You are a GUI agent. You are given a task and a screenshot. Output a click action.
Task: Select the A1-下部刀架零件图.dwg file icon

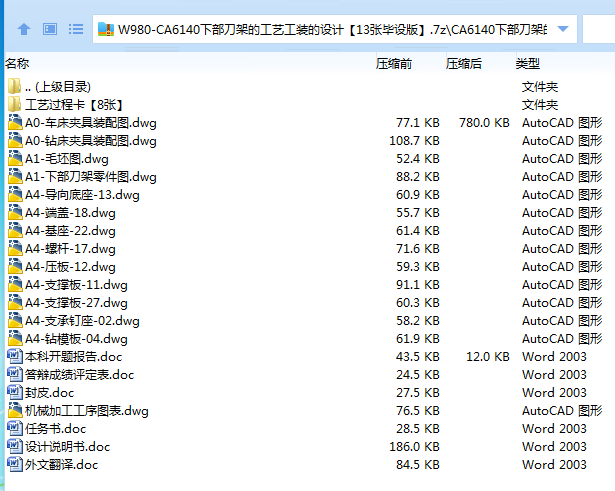[x=15, y=176]
